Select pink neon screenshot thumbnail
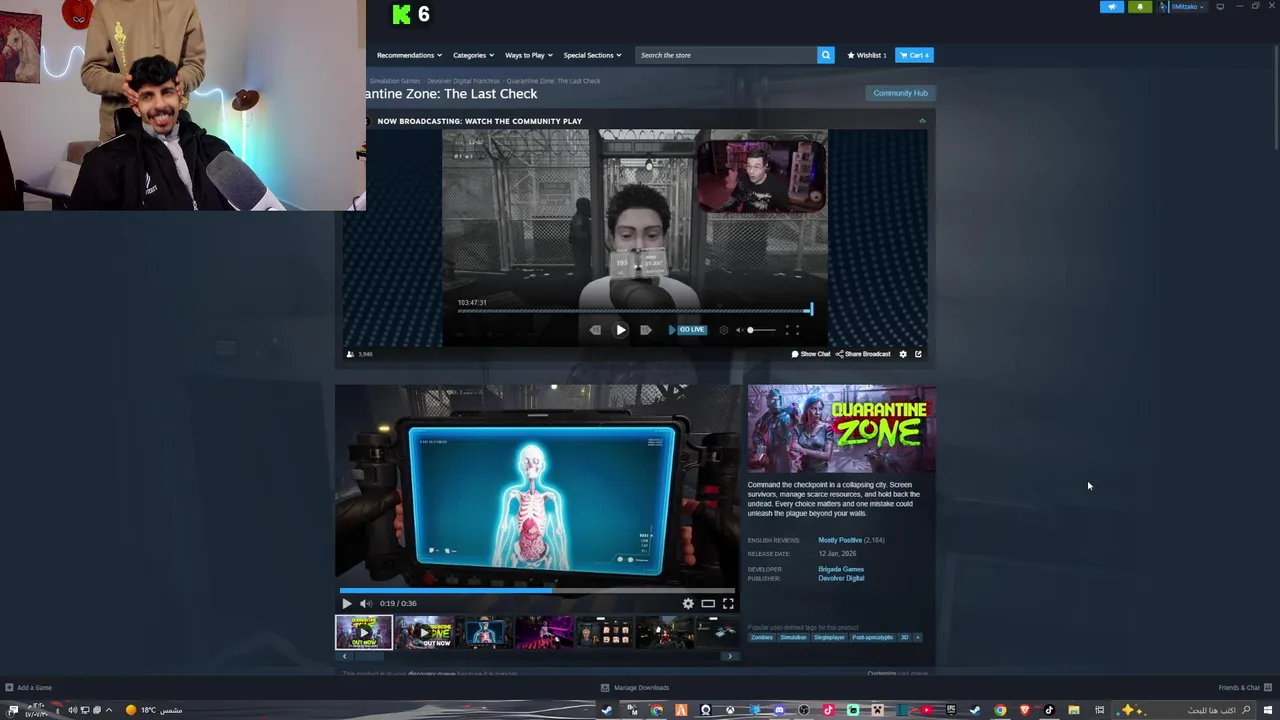1280x720 pixels. pyautogui.click(x=544, y=633)
